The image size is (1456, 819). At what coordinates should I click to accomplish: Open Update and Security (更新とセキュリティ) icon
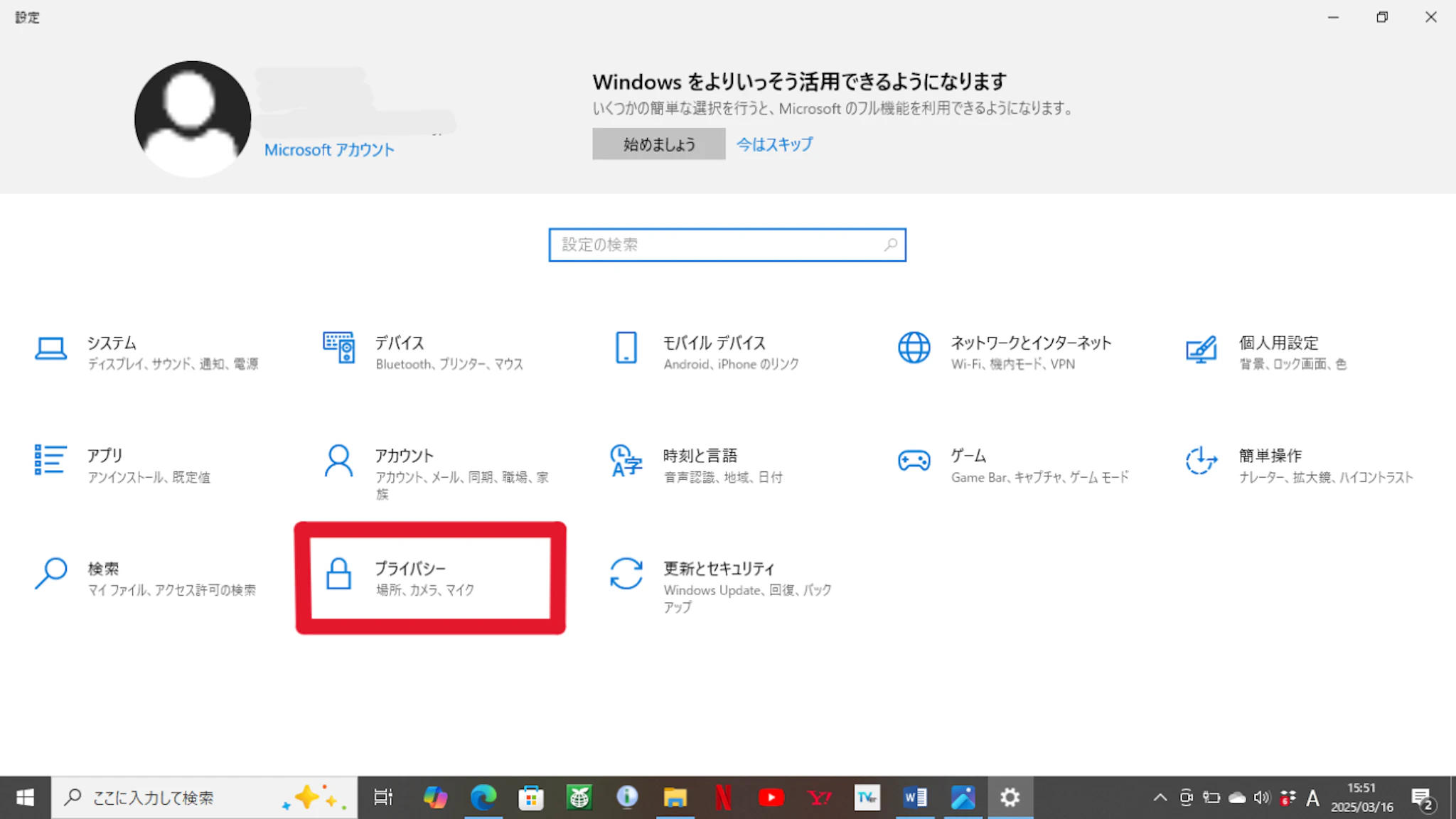[626, 573]
